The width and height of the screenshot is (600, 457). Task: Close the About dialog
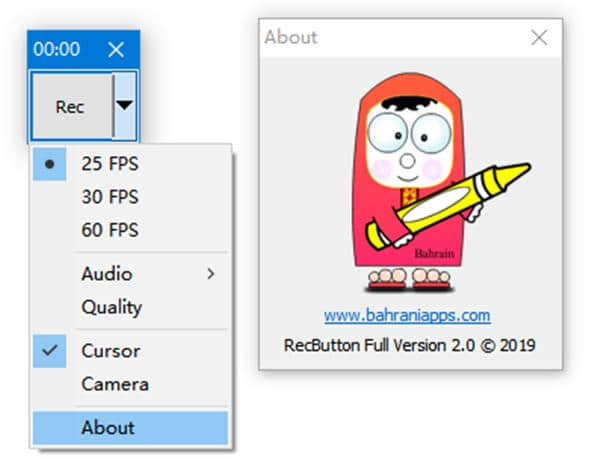539,38
